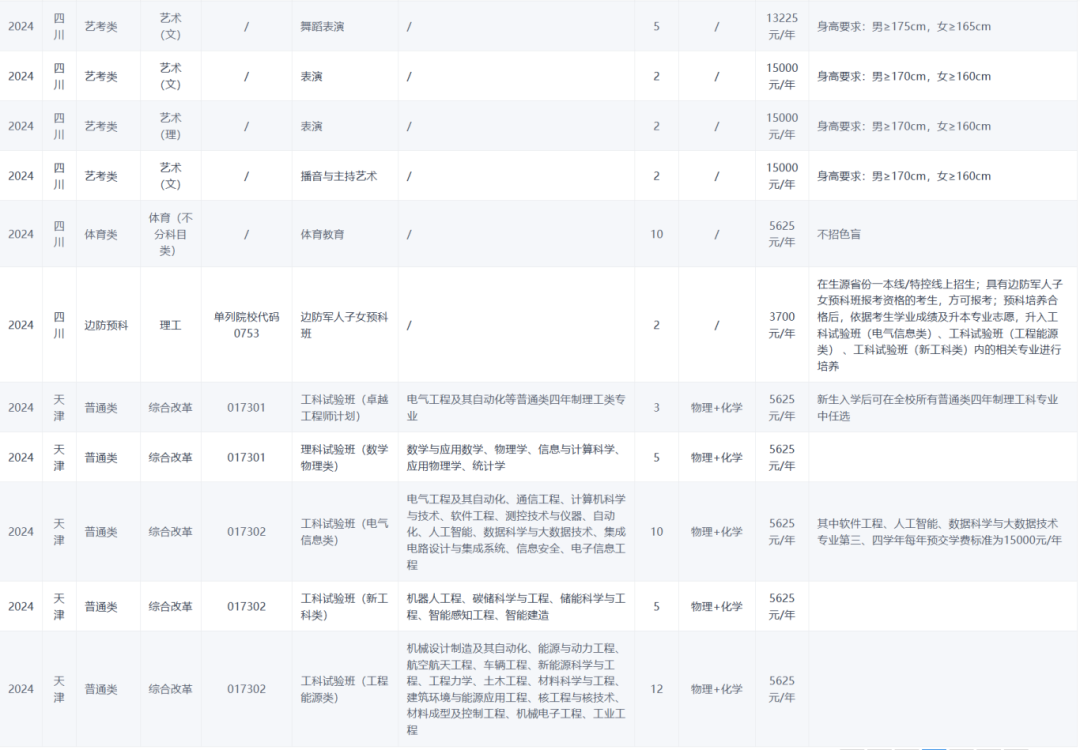
Task: Select the 工科试验班（新工科类）cell
Action: tap(344, 607)
